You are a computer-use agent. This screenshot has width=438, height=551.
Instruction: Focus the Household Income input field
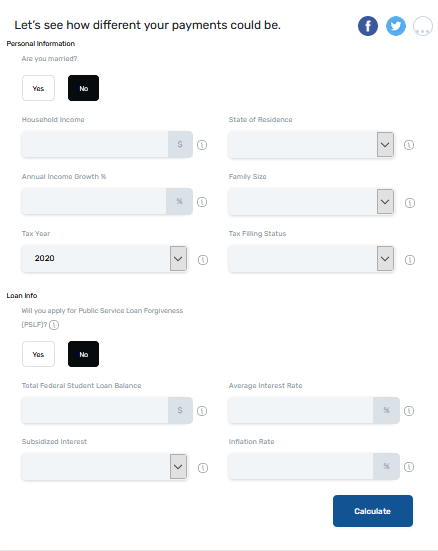[x=95, y=144]
